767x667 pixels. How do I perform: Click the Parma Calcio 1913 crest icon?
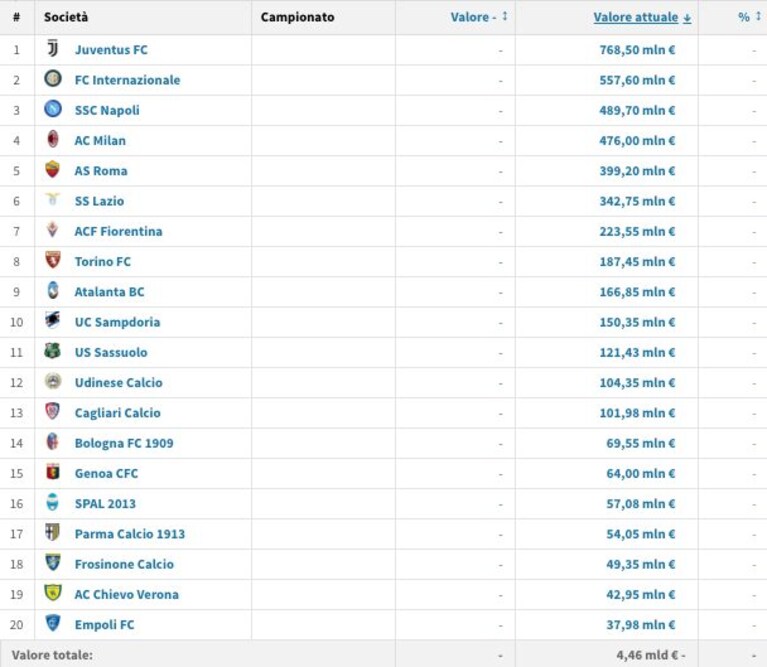click(52, 532)
